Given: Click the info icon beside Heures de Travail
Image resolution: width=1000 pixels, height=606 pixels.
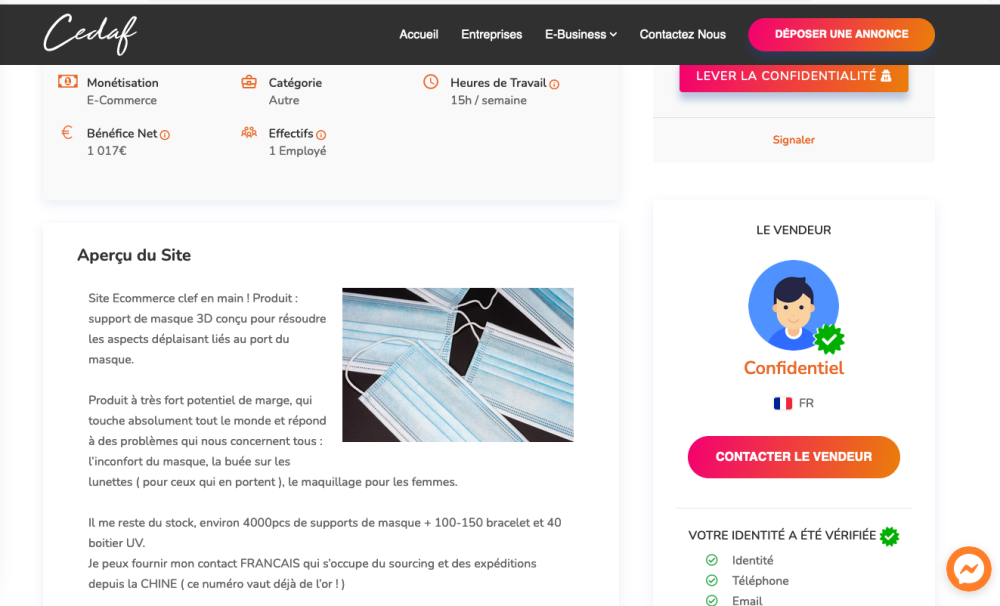Looking at the screenshot, I should click(x=554, y=84).
